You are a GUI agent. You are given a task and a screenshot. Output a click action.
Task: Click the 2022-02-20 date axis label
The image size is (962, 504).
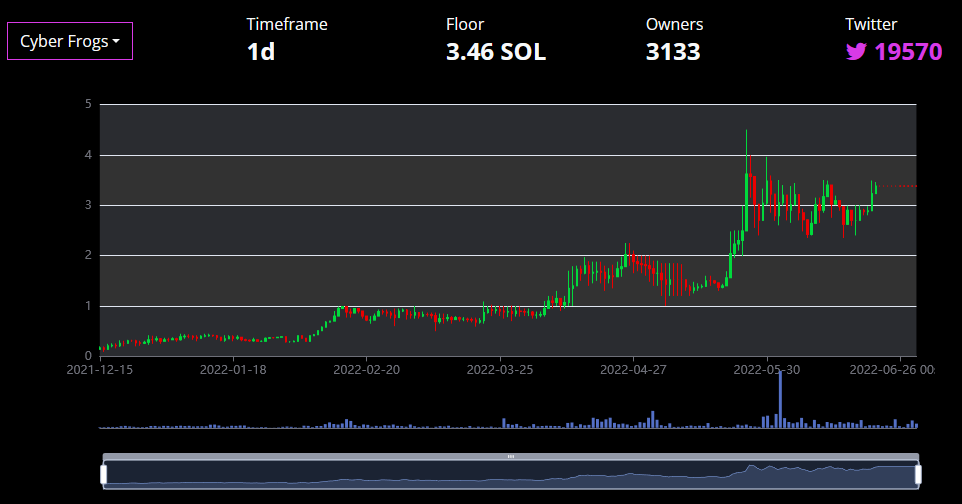[366, 370]
